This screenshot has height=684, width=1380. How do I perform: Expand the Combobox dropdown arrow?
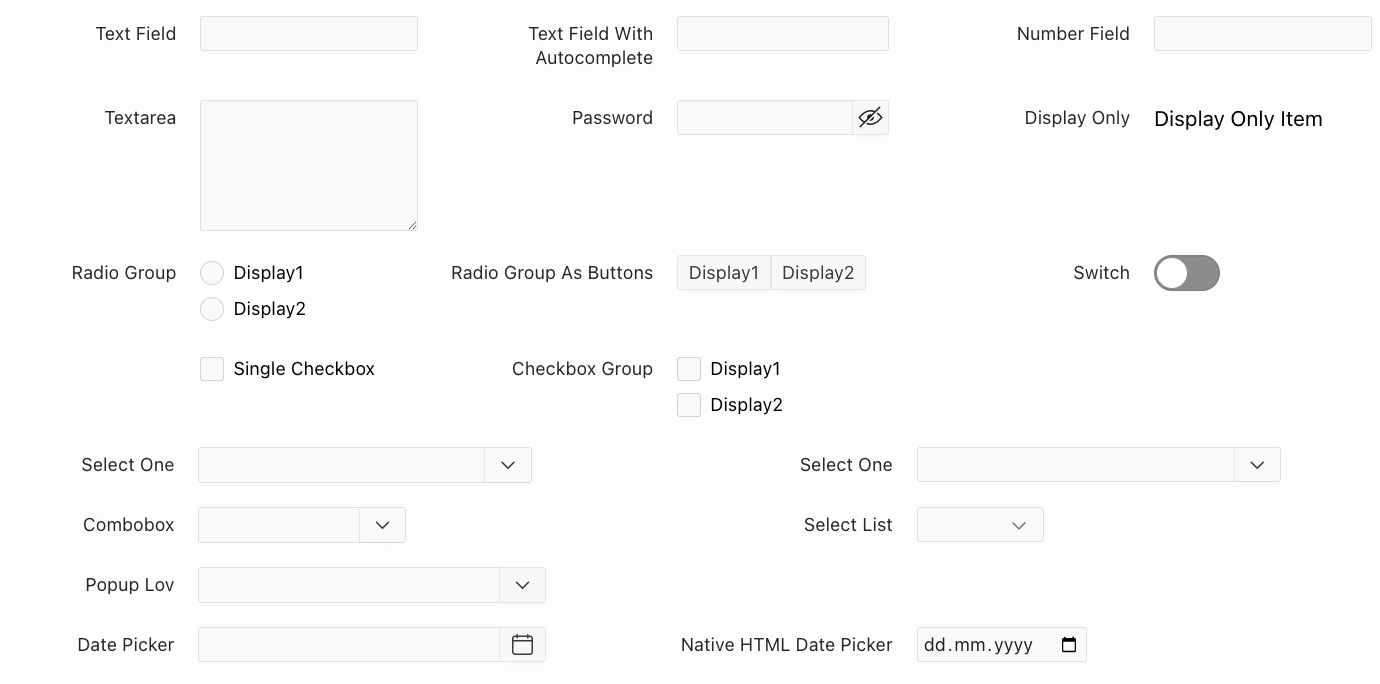(382, 525)
